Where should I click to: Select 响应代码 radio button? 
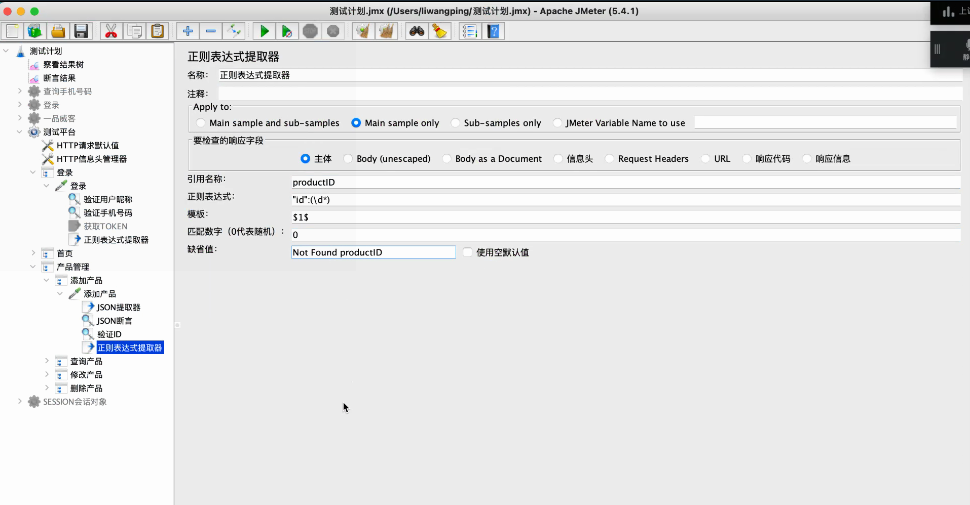[x=747, y=158]
